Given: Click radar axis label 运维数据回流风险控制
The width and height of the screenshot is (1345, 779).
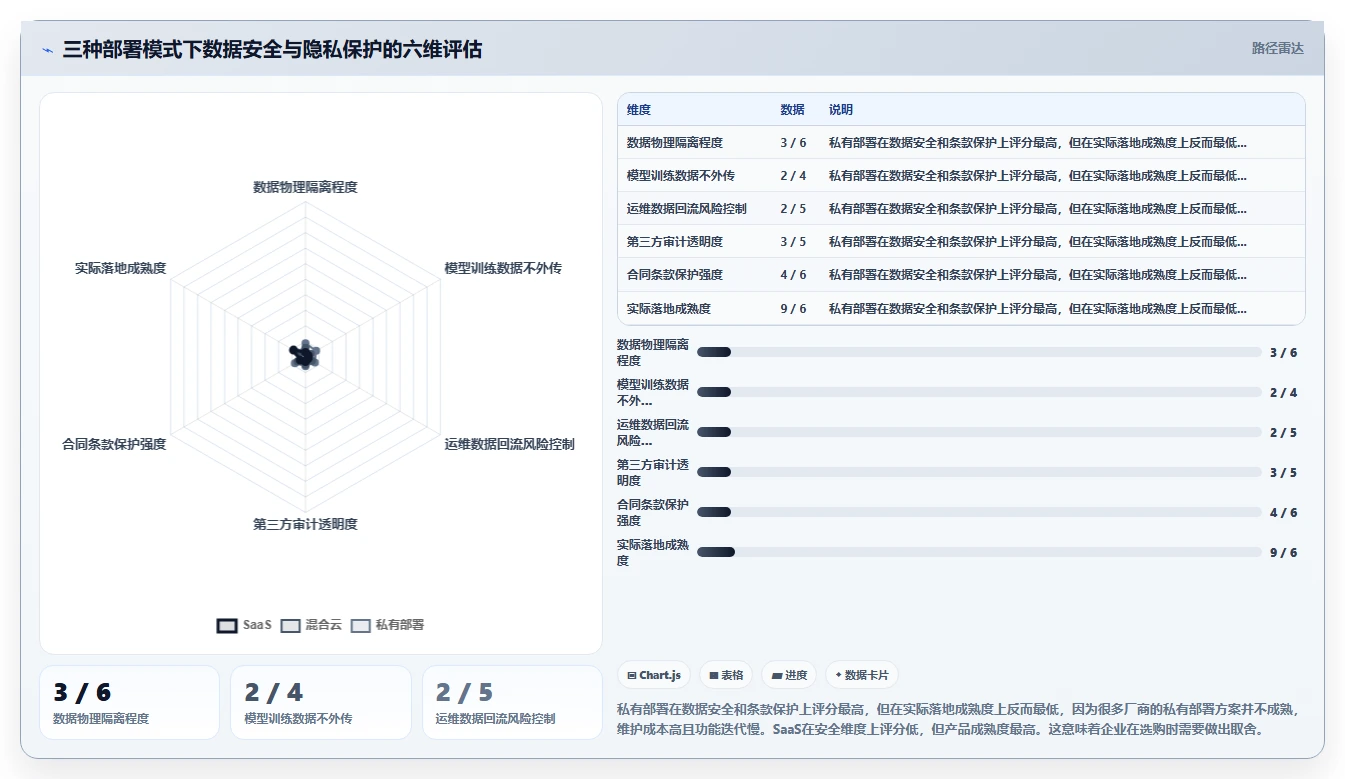Looking at the screenshot, I should tap(509, 444).
